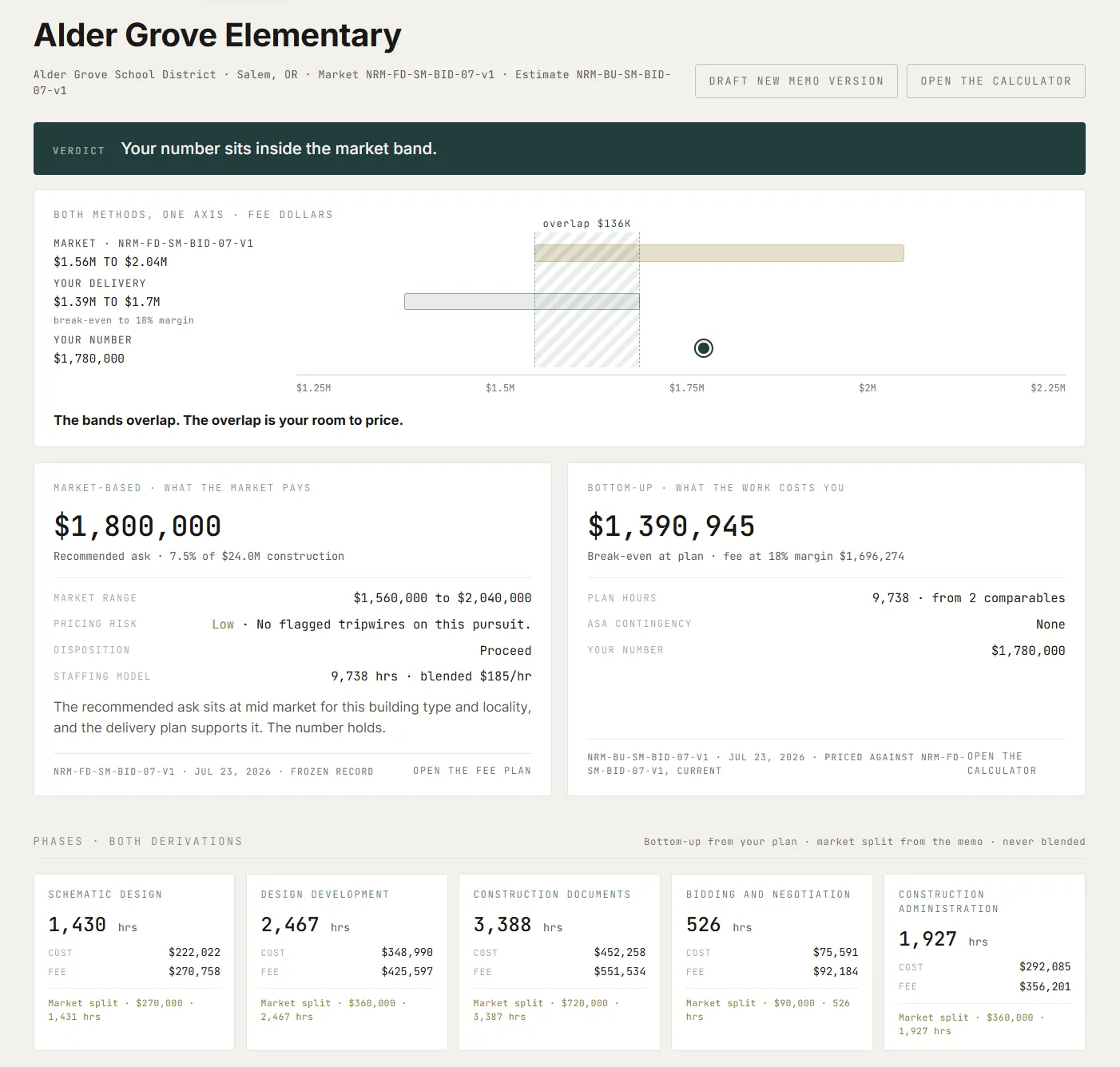Screen dimensions: 1120x1067
Task: Select the Your Number marker on chart
Action: point(703,348)
